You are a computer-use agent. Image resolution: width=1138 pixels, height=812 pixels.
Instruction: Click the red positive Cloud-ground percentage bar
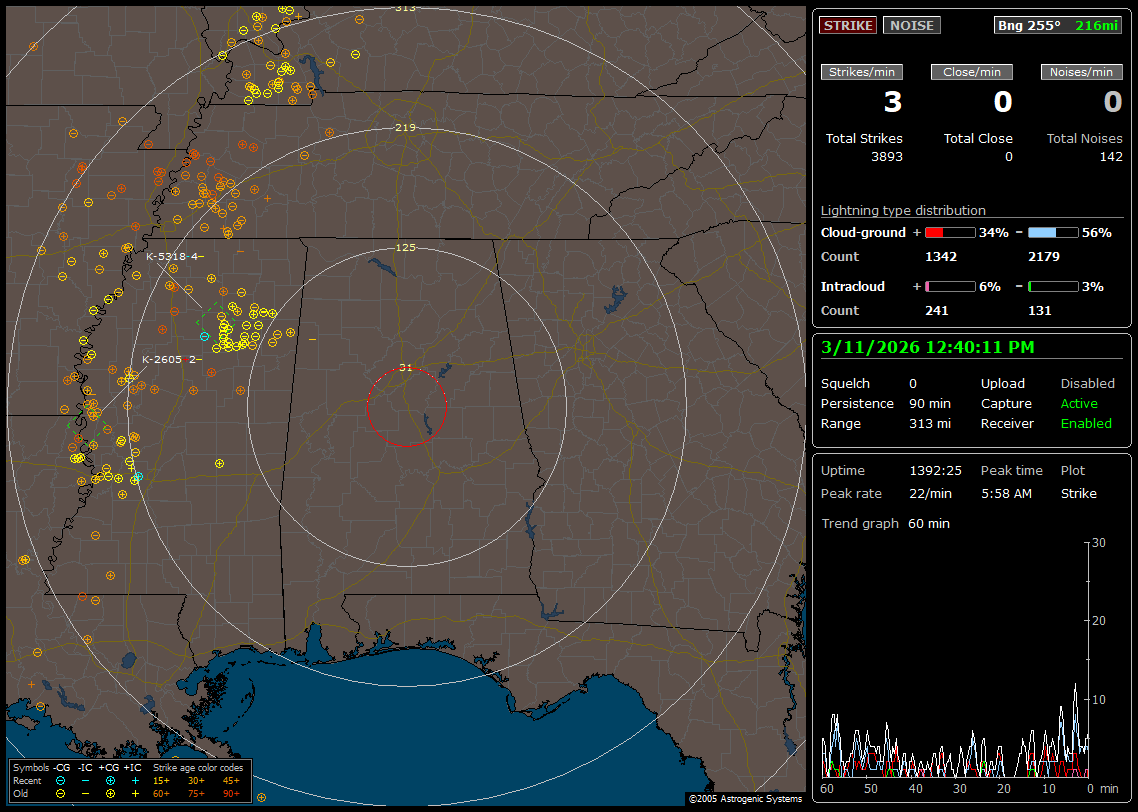(x=949, y=233)
